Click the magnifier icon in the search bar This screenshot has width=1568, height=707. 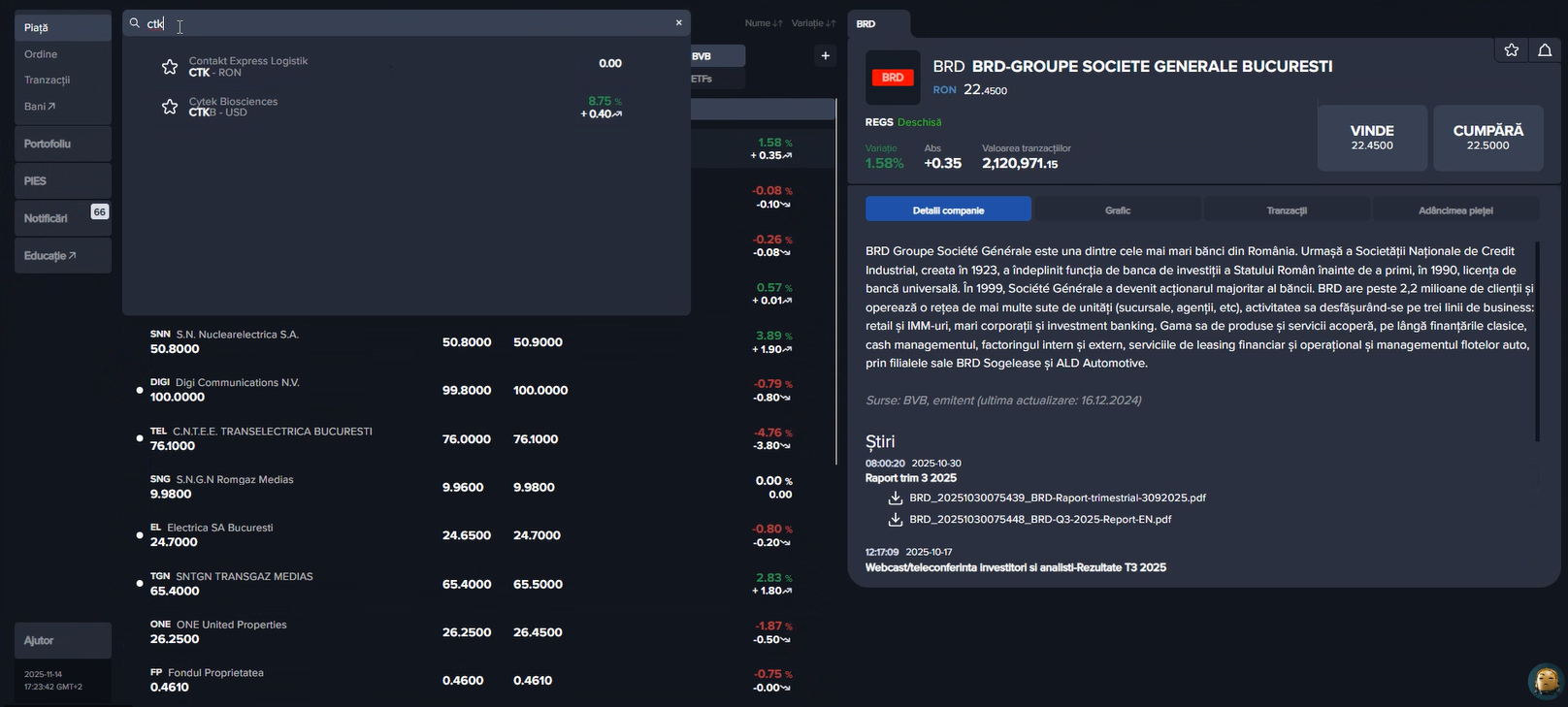[x=135, y=23]
